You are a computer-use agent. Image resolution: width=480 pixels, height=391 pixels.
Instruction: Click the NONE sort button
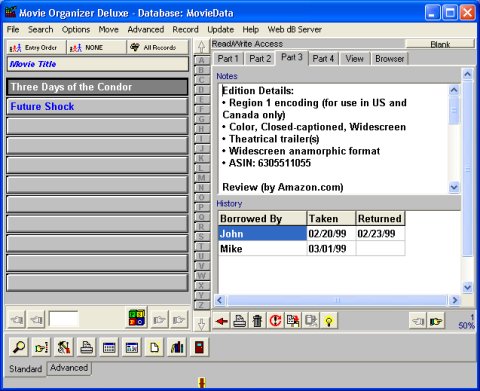click(97, 47)
